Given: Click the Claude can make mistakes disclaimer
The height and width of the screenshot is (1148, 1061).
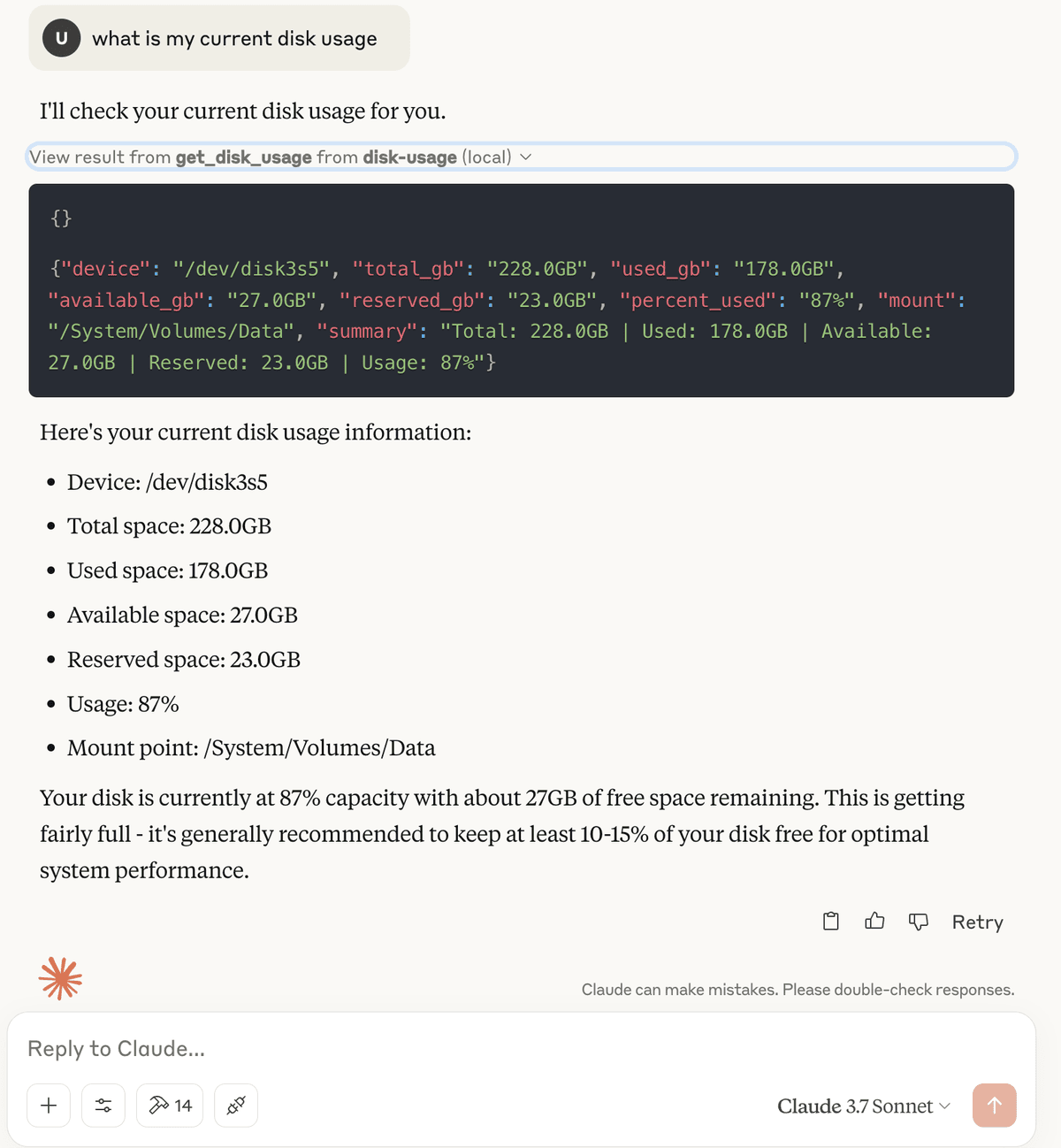Looking at the screenshot, I should click(798, 990).
